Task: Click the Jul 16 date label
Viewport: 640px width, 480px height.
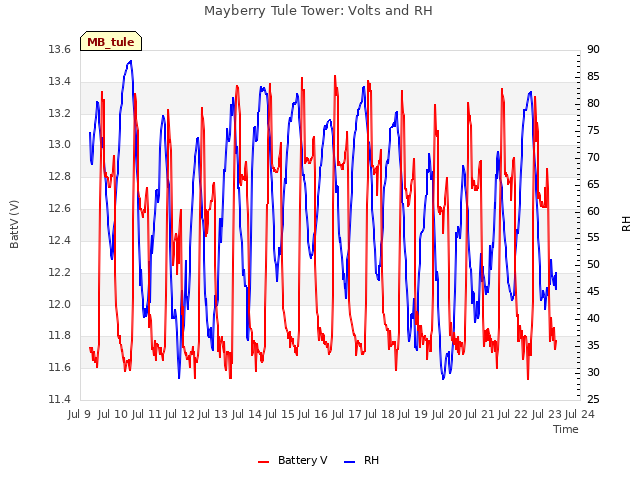Action: [312, 414]
